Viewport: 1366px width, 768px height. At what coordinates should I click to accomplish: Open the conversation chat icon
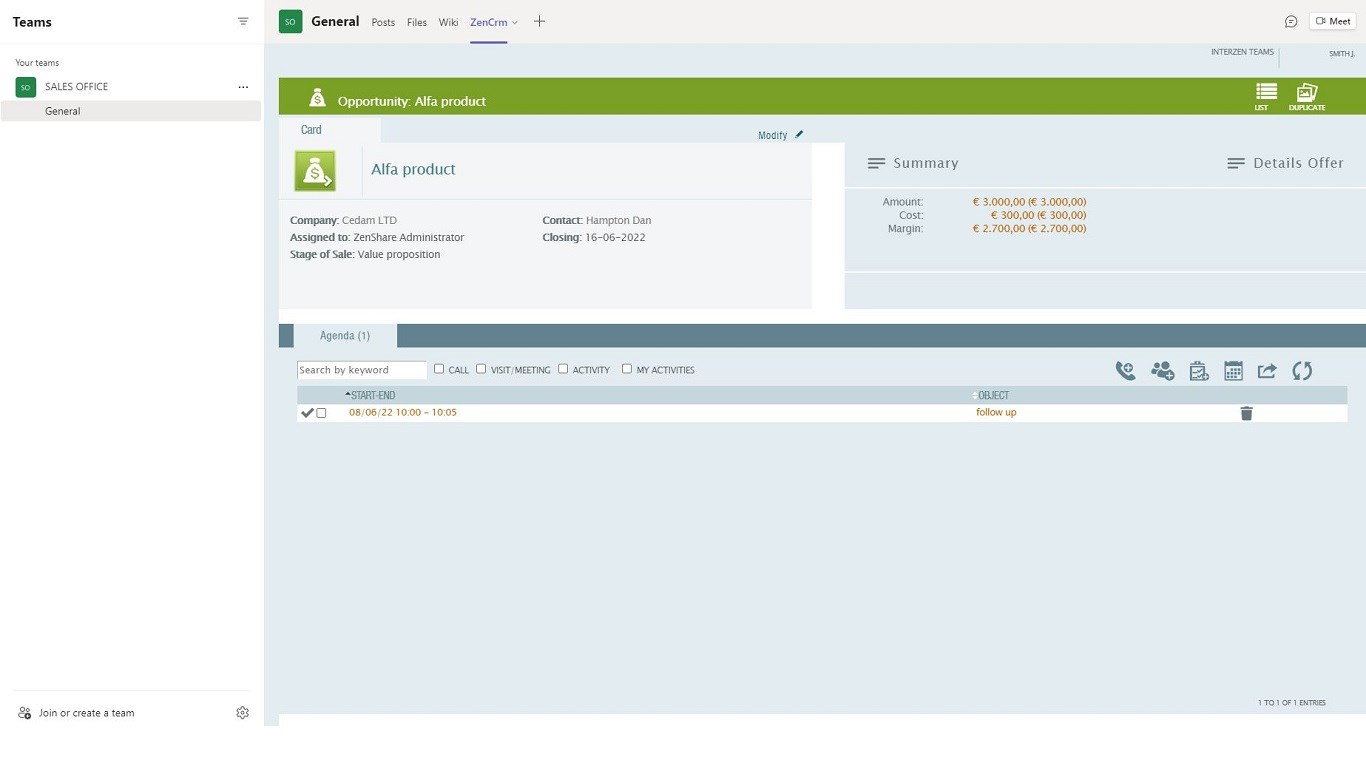(1291, 21)
